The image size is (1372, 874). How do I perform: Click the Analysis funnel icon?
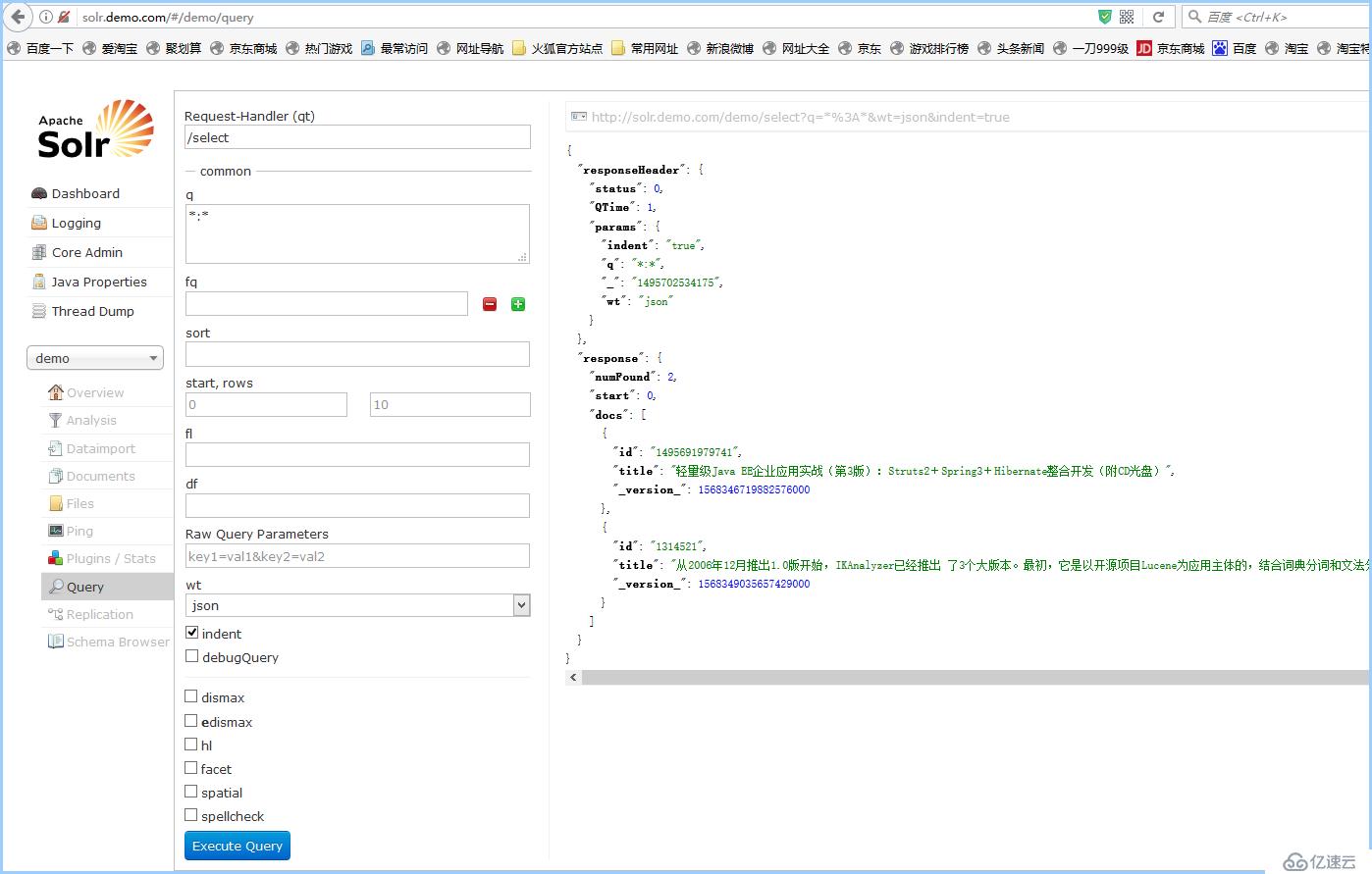pos(56,420)
